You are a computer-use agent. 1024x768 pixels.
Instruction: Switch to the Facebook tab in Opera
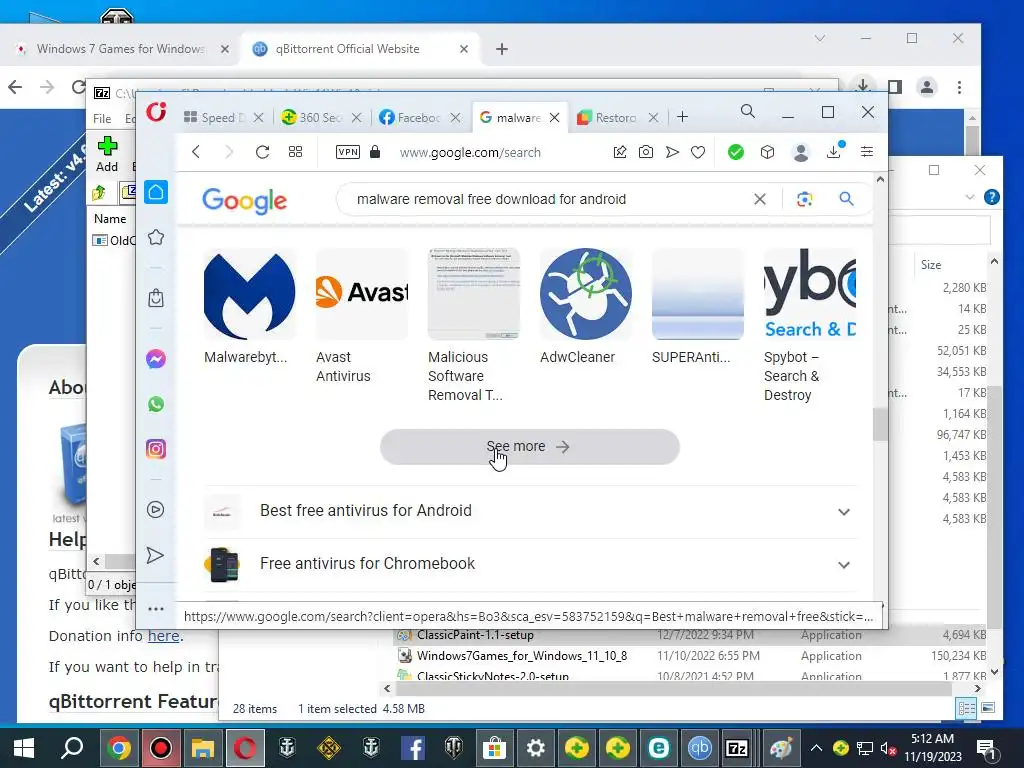click(411, 118)
